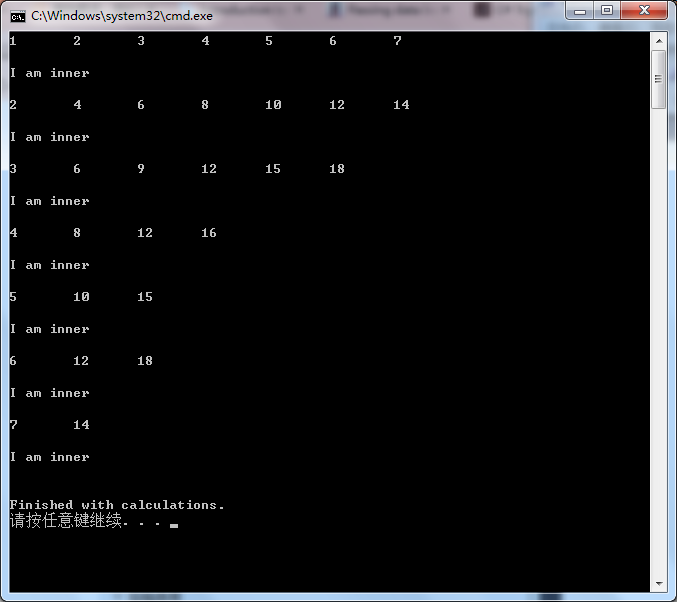Click the number 15 in the row starting with 5
677x602 pixels.
point(145,297)
